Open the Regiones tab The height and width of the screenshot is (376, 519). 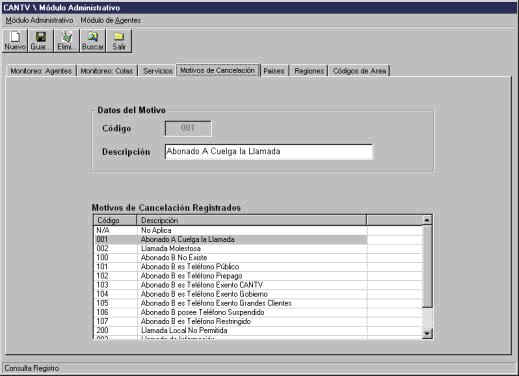coord(309,71)
